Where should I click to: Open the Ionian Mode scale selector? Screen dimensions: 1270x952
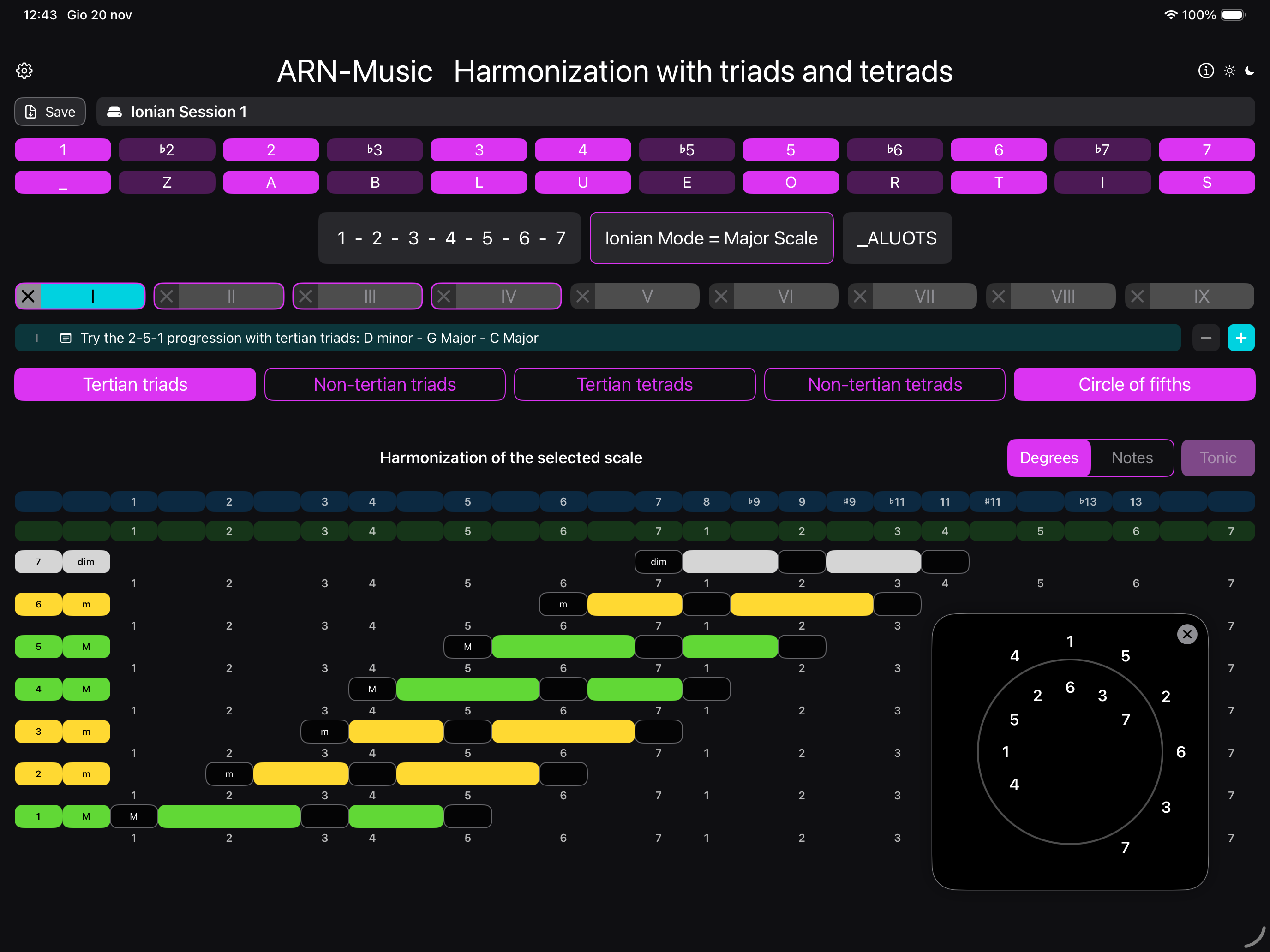(x=711, y=238)
